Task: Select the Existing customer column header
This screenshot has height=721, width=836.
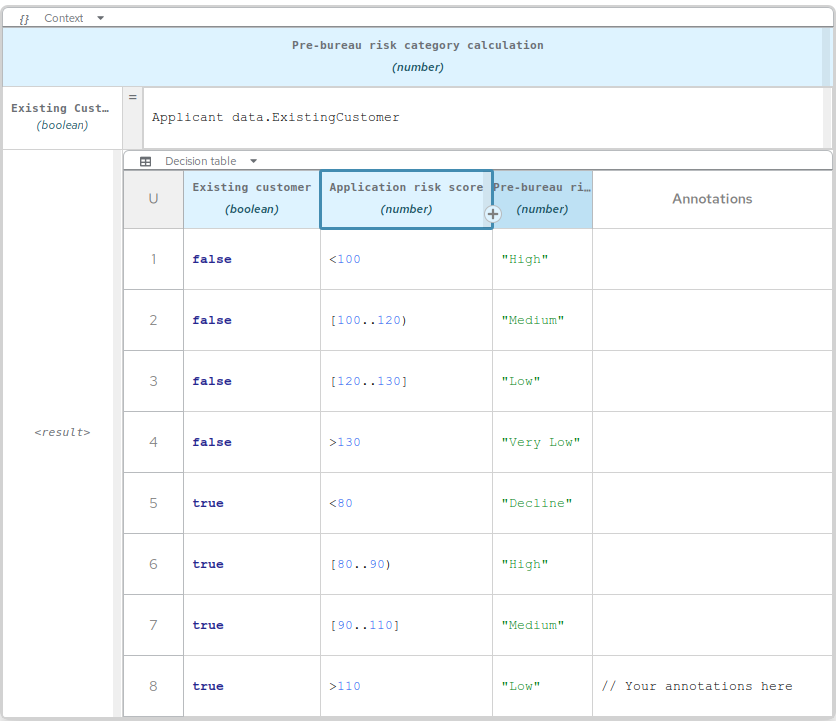Action: coord(252,199)
